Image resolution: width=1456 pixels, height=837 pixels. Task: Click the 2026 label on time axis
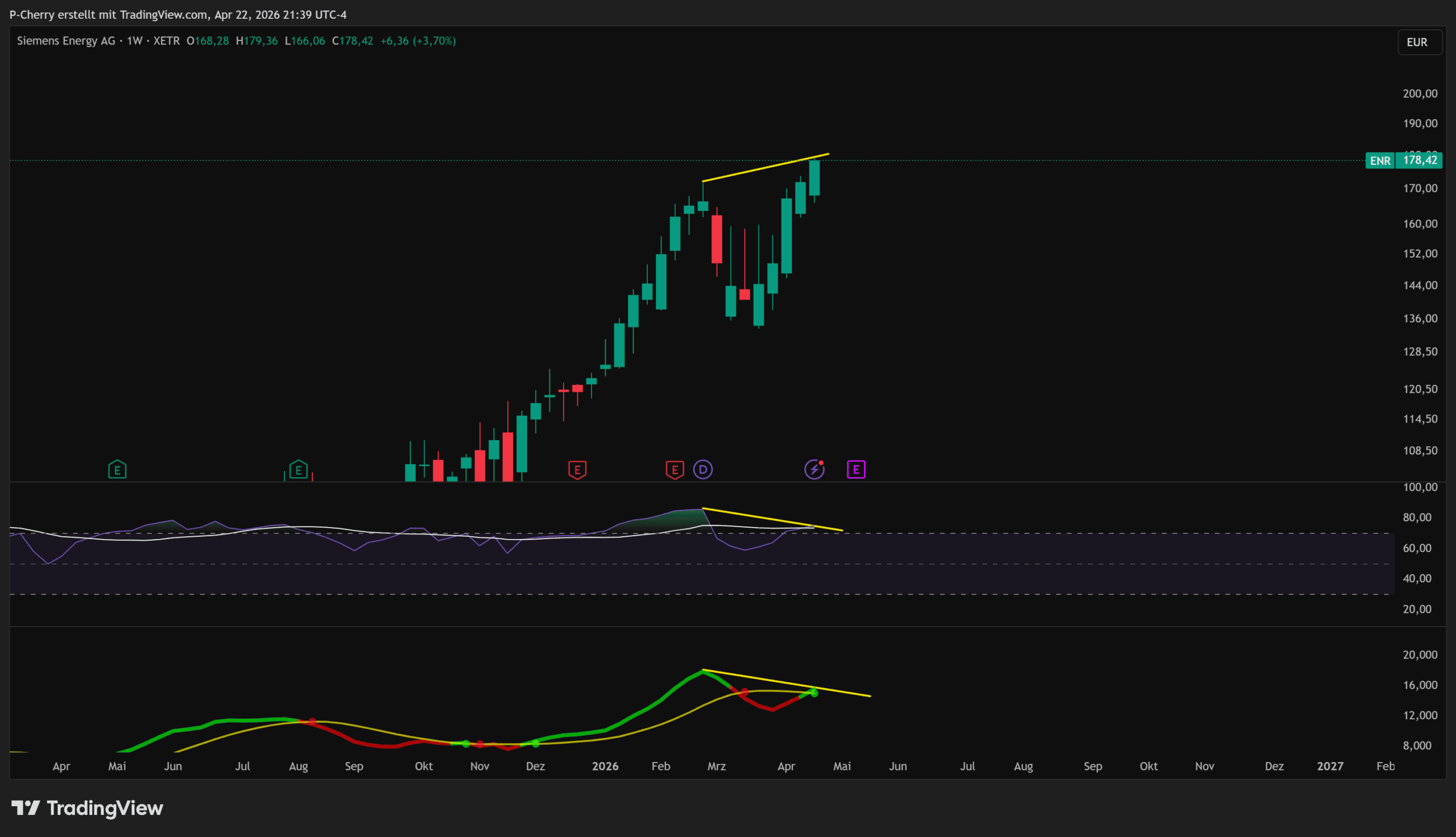(x=605, y=766)
